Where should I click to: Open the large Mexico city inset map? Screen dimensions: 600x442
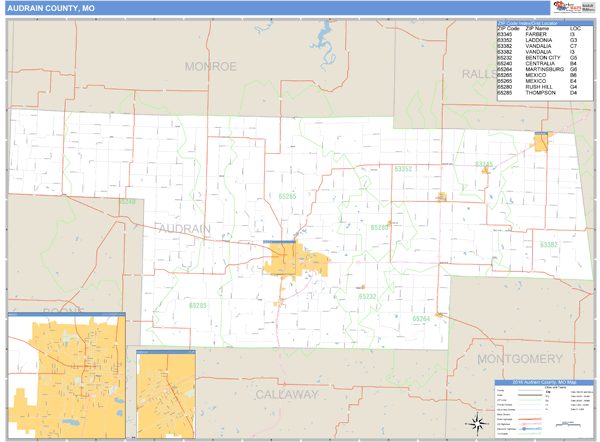[x=66, y=375]
